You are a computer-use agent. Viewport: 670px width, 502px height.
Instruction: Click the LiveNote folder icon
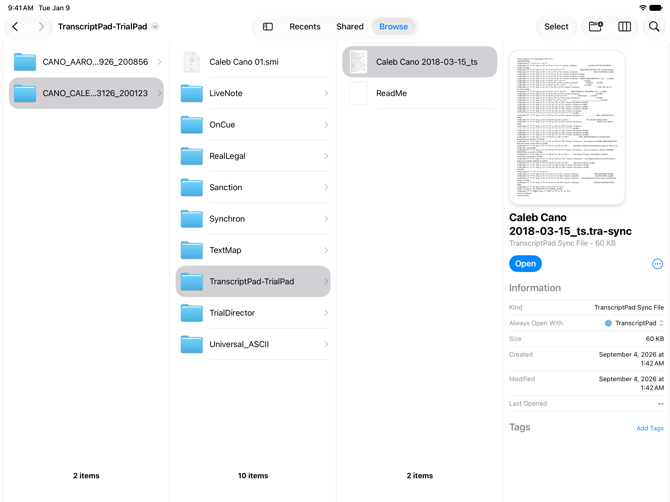(191, 93)
